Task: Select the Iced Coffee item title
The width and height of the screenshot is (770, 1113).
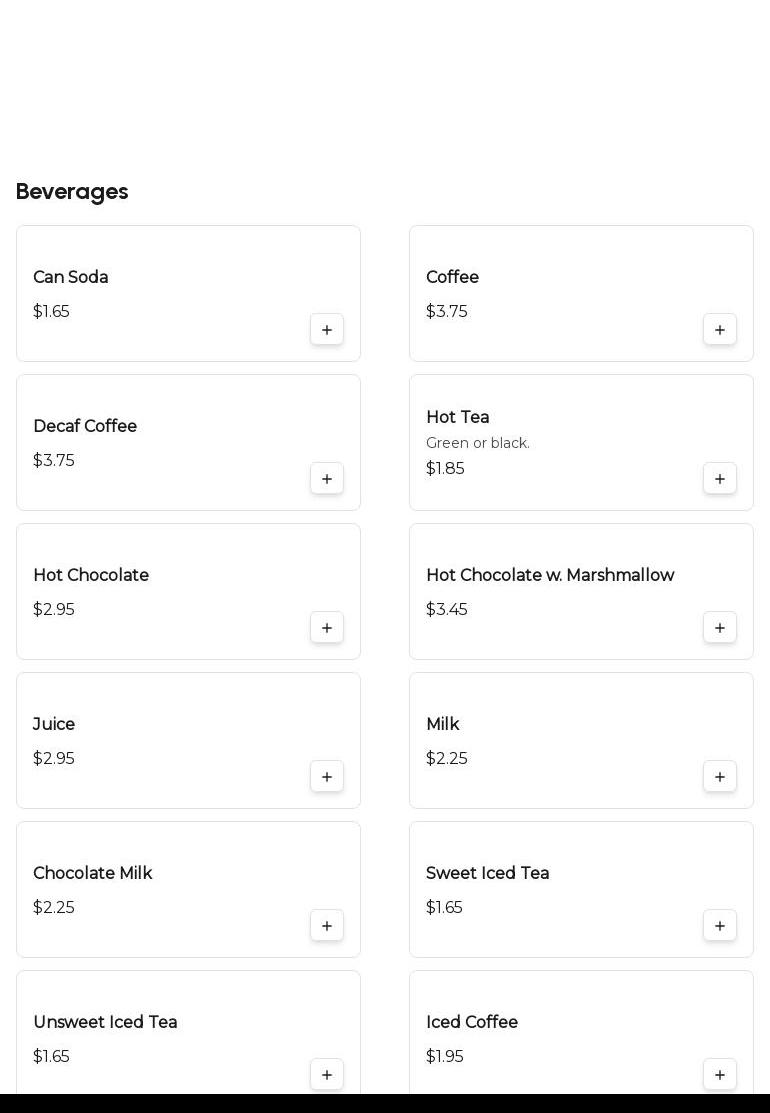Action: pos(472,1022)
